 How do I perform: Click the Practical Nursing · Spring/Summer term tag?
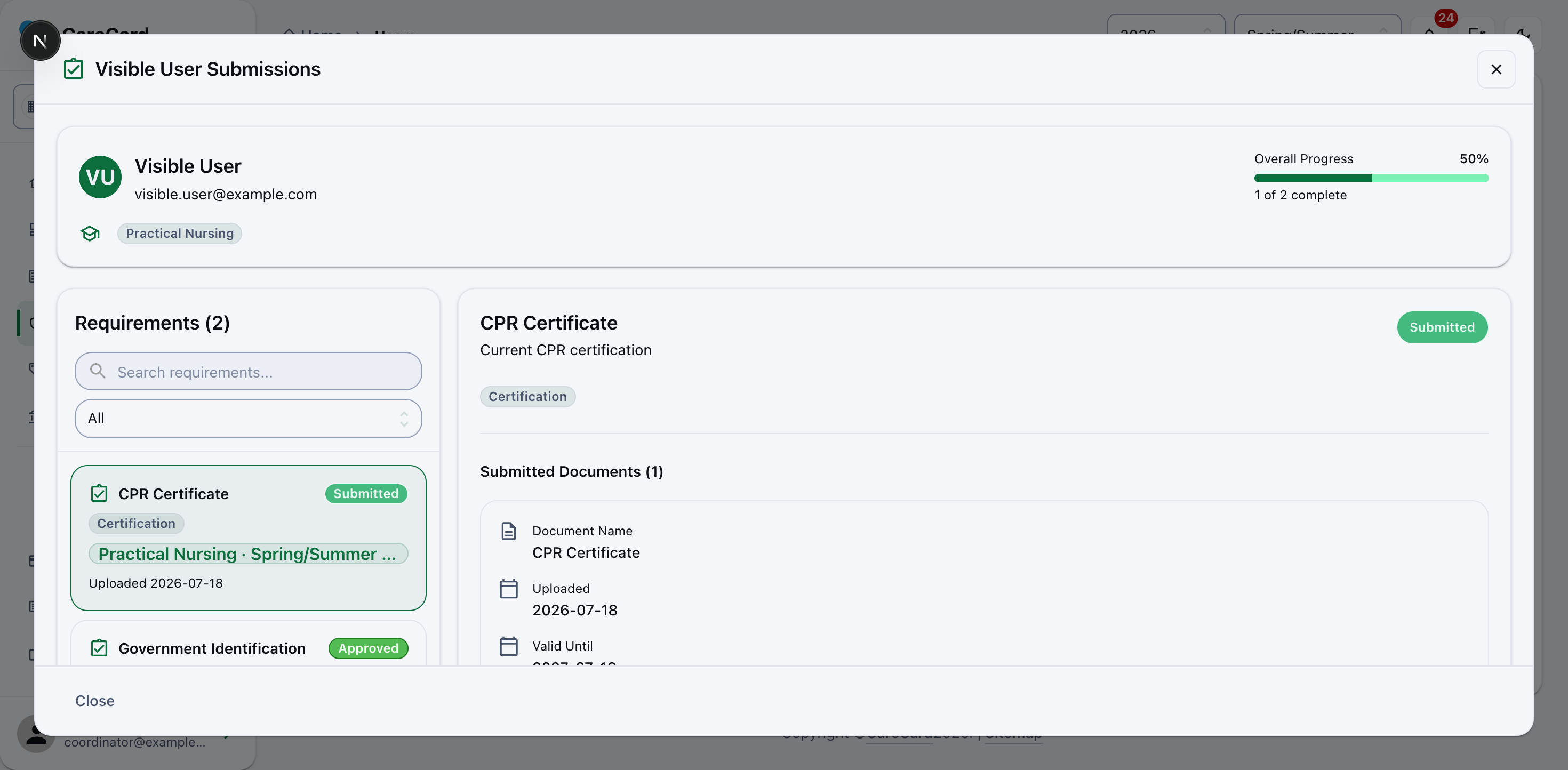click(248, 554)
